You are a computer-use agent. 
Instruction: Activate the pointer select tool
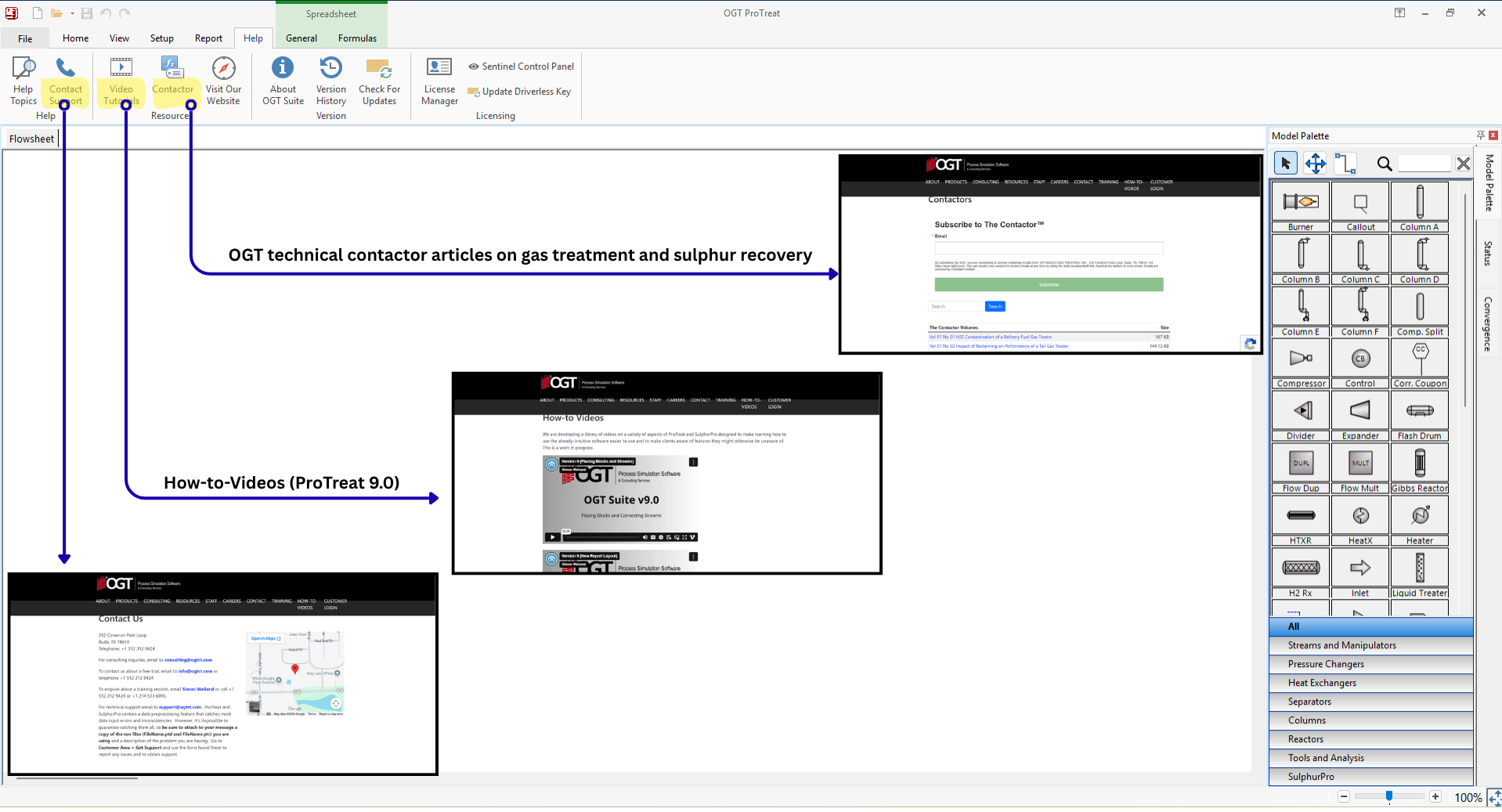pyautogui.click(x=1285, y=163)
